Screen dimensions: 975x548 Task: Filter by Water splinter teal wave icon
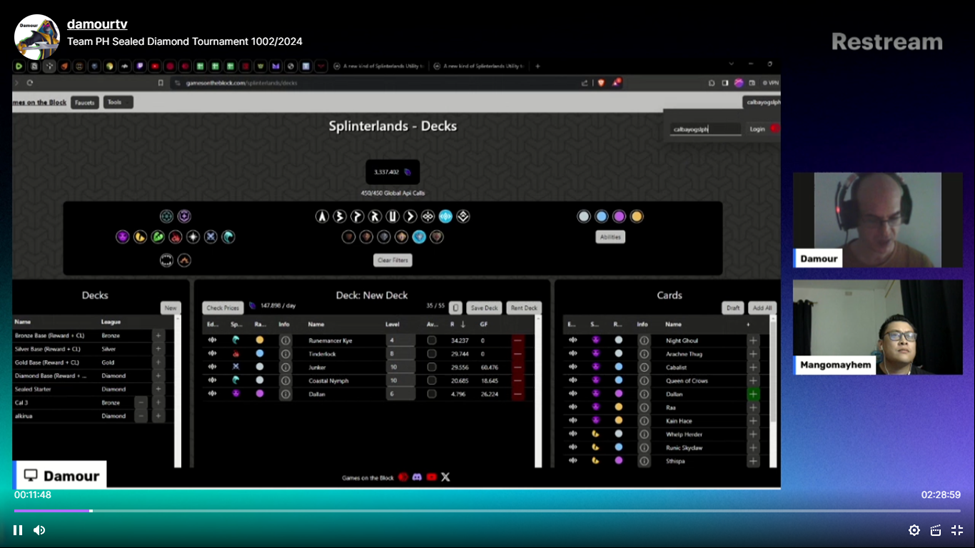point(228,237)
